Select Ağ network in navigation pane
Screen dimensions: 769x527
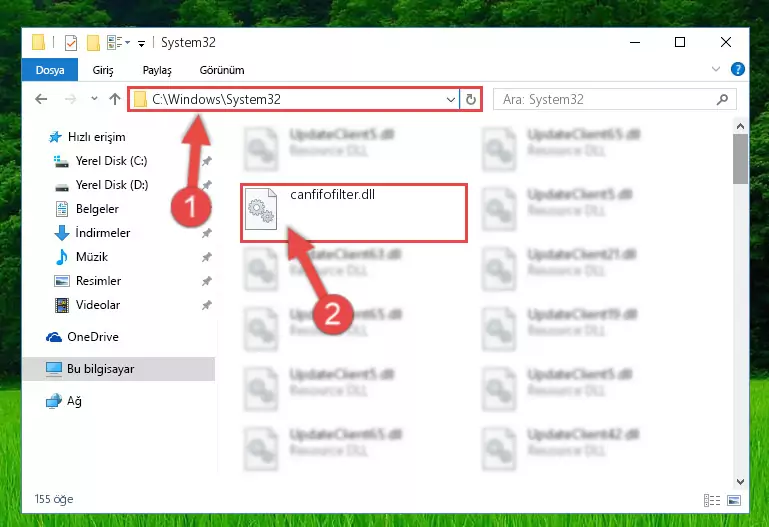pos(74,401)
